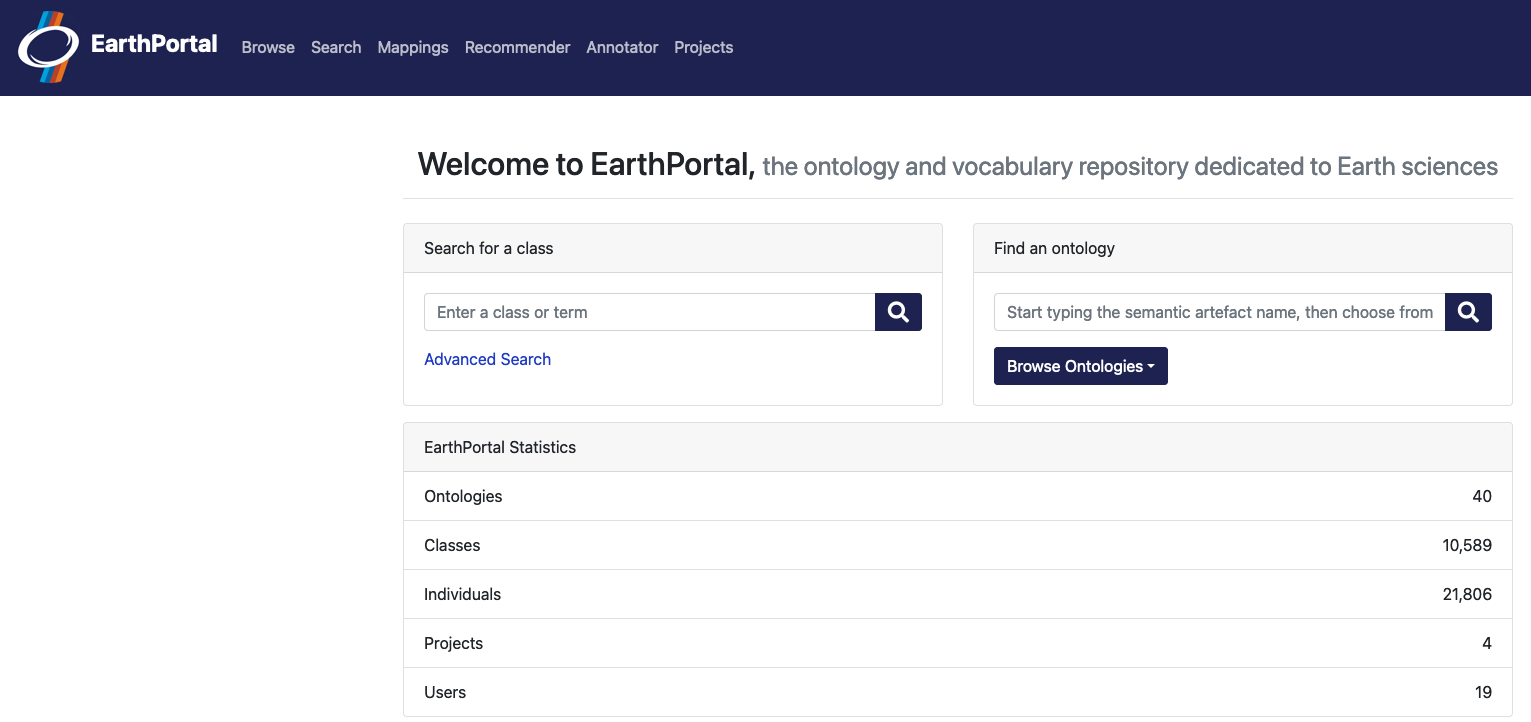Image resolution: width=1531 pixels, height=722 pixels.
Task: Open the Projects page
Action: coord(703,47)
